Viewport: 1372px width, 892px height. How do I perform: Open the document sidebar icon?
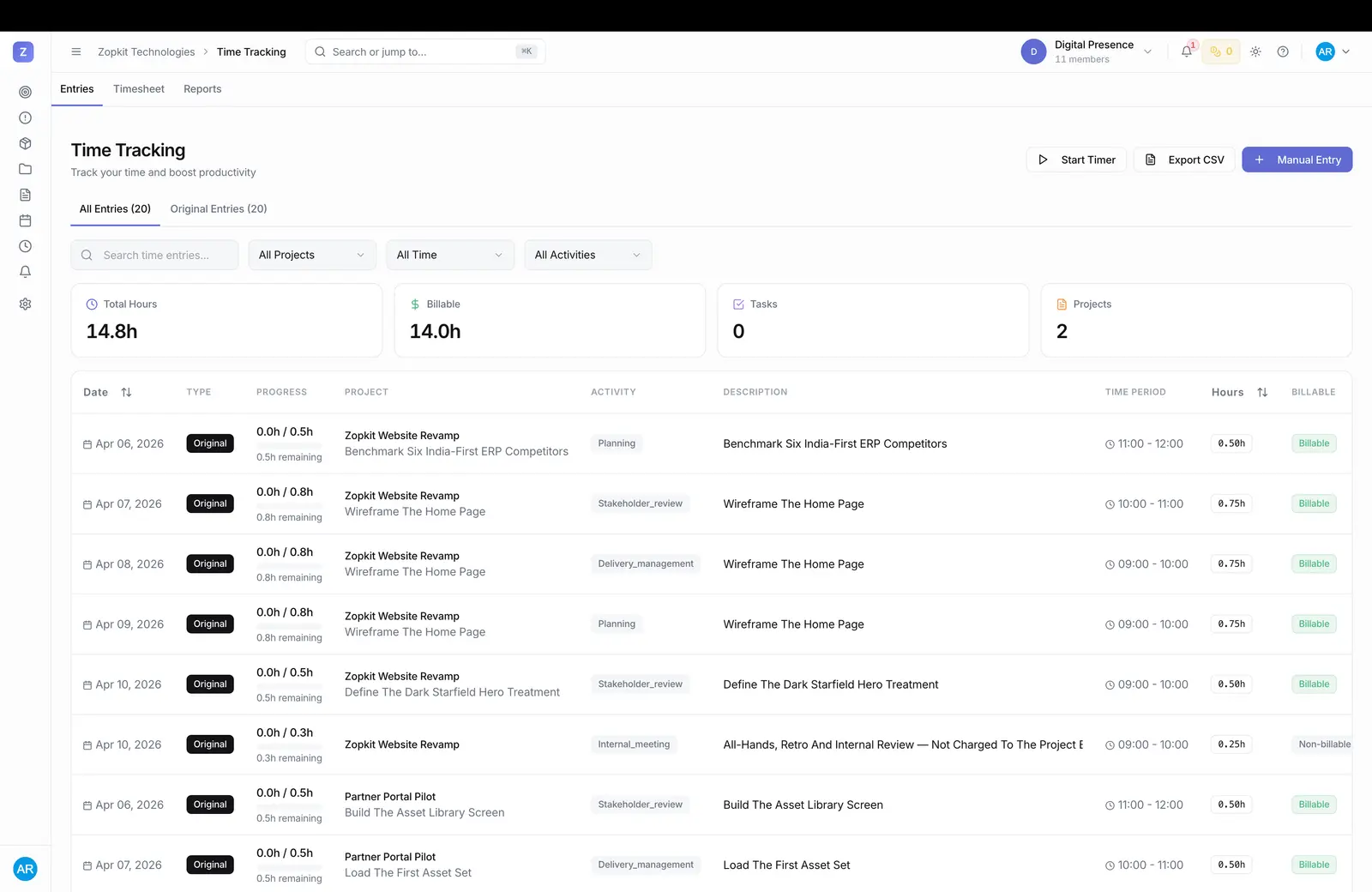click(x=25, y=195)
